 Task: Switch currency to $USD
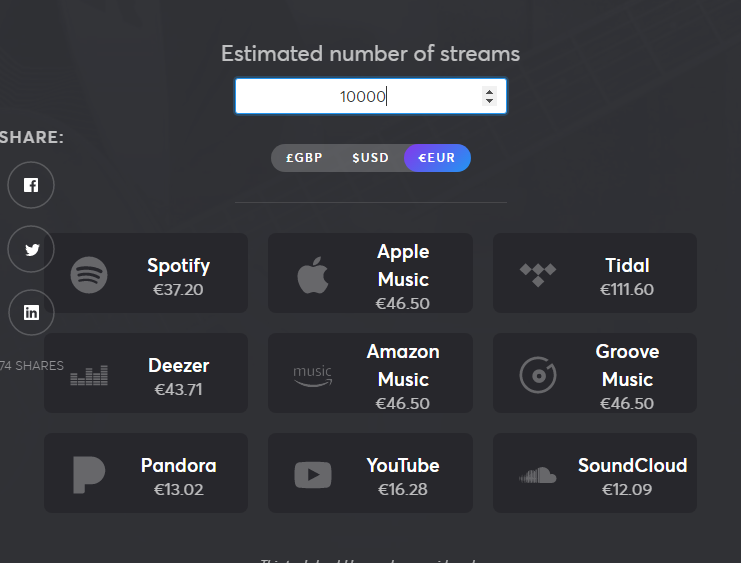point(370,158)
